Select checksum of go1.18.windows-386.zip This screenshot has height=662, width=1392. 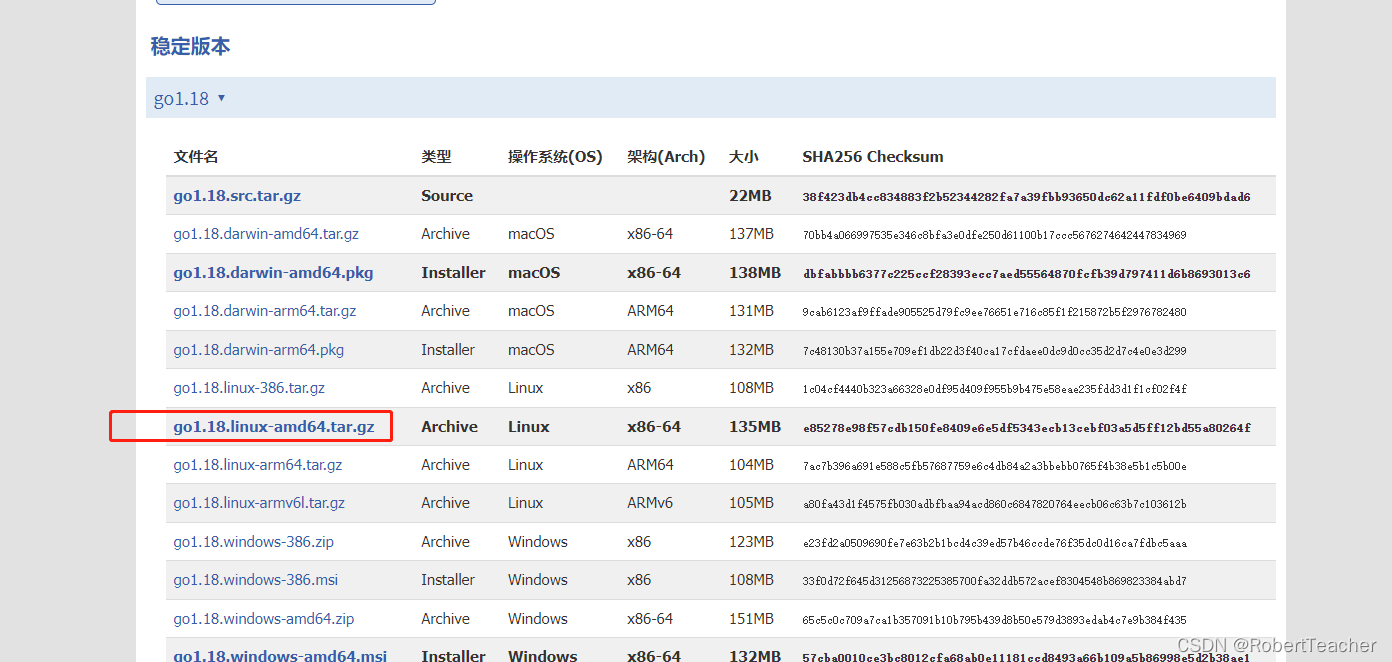click(995, 543)
